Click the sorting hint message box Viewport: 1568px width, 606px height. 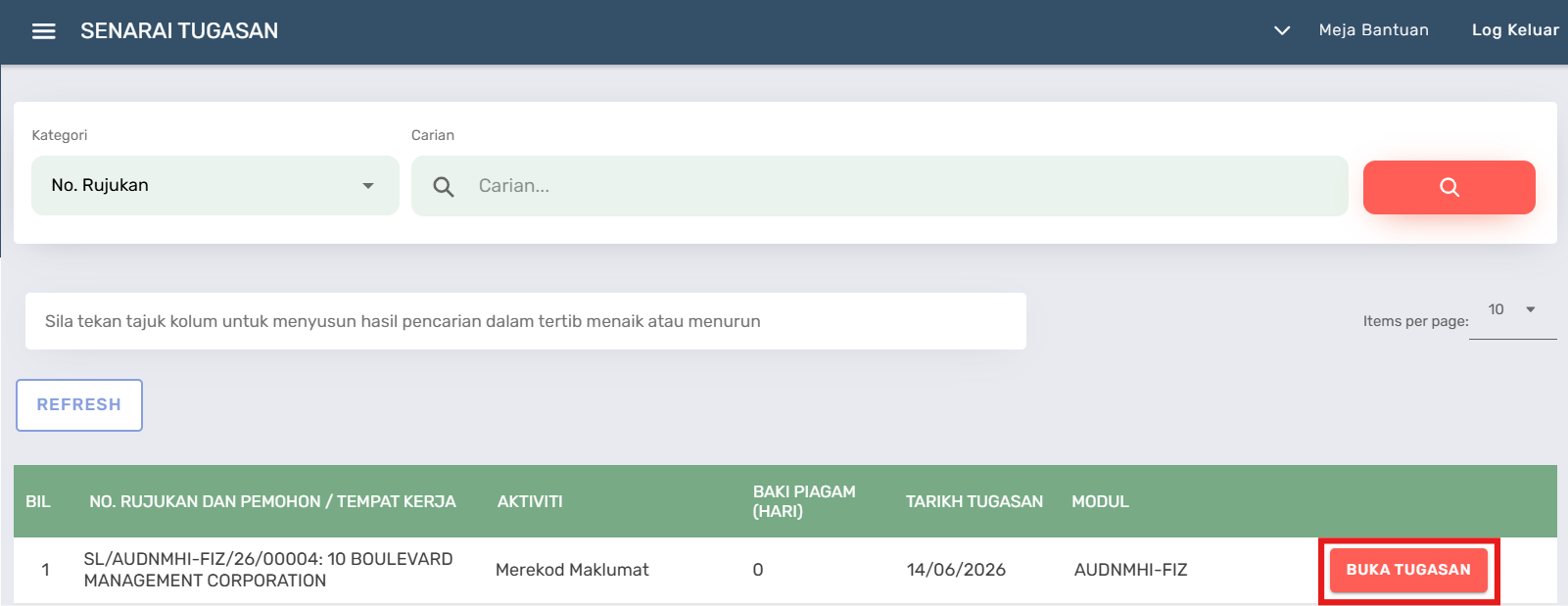(526, 321)
